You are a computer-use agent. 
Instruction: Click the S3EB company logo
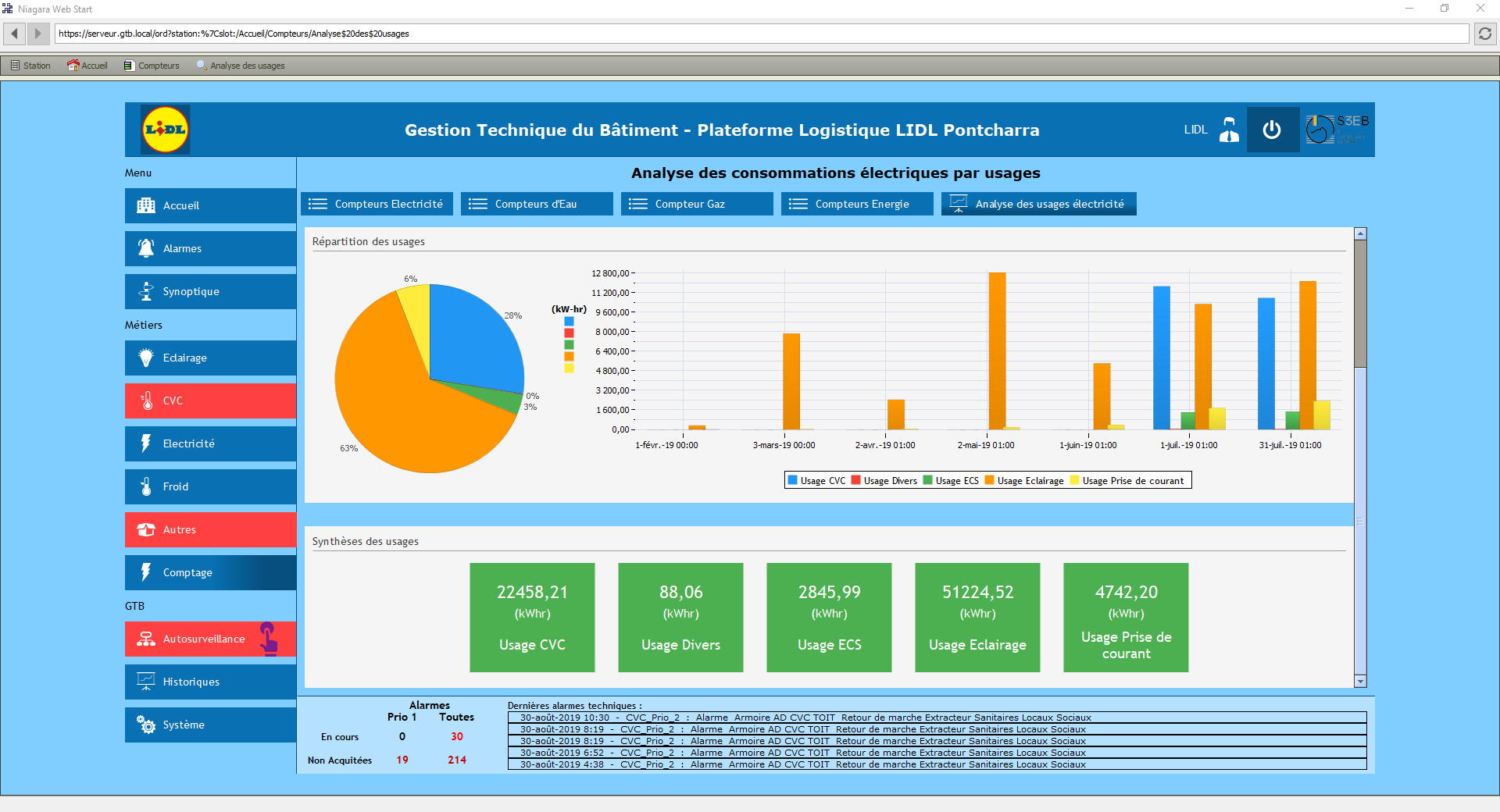pyautogui.click(x=1337, y=130)
